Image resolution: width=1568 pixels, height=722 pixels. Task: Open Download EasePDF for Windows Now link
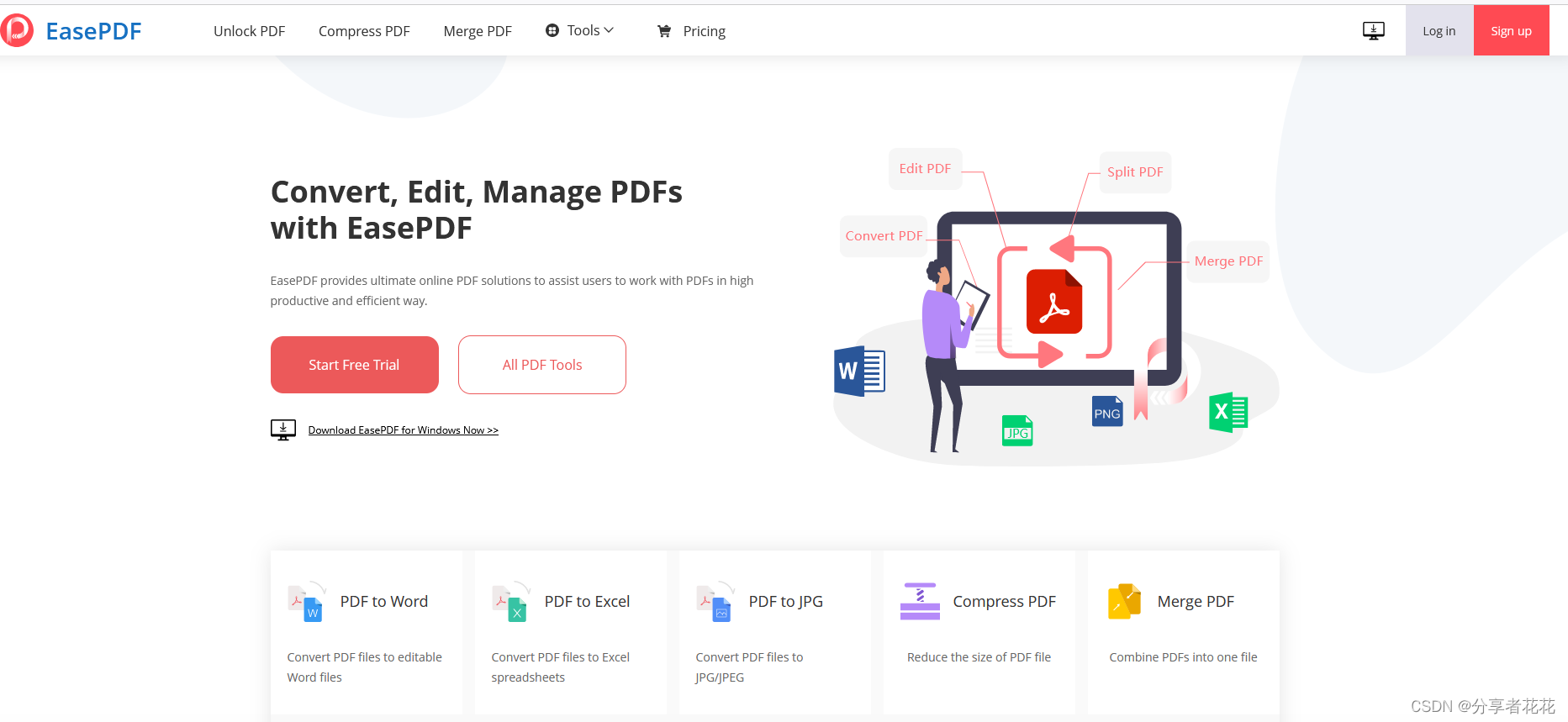pos(404,430)
